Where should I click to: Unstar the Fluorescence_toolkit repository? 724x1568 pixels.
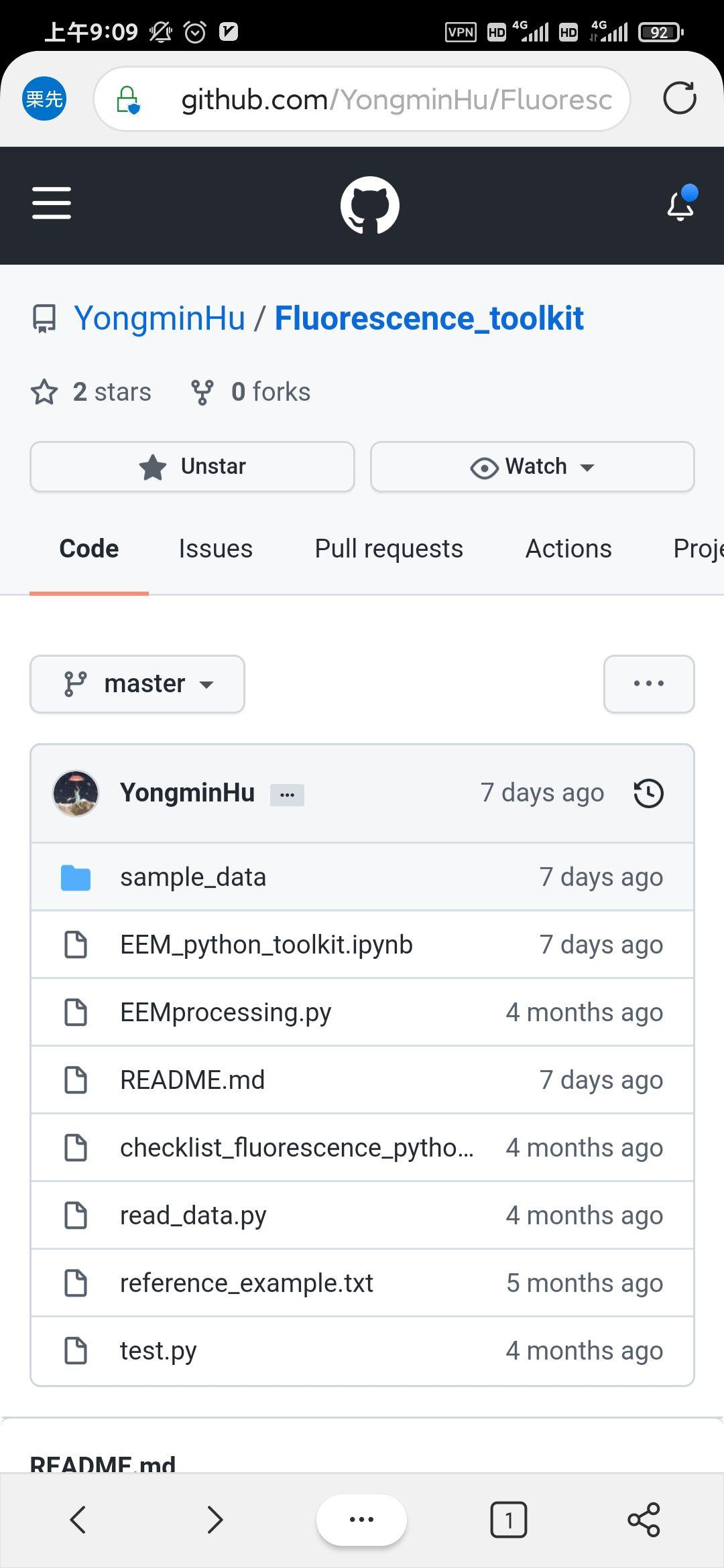pos(192,466)
